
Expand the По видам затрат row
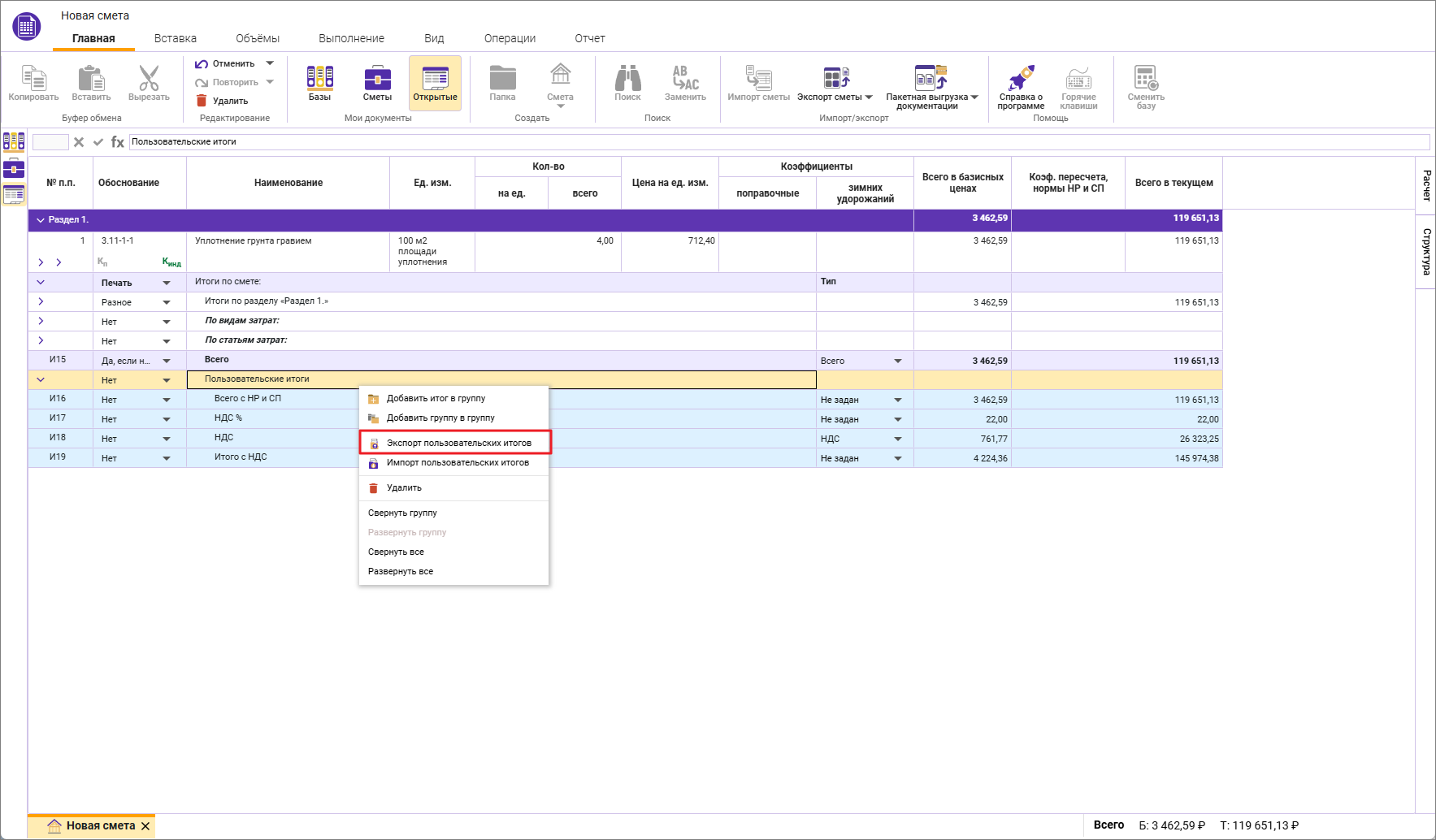click(41, 321)
